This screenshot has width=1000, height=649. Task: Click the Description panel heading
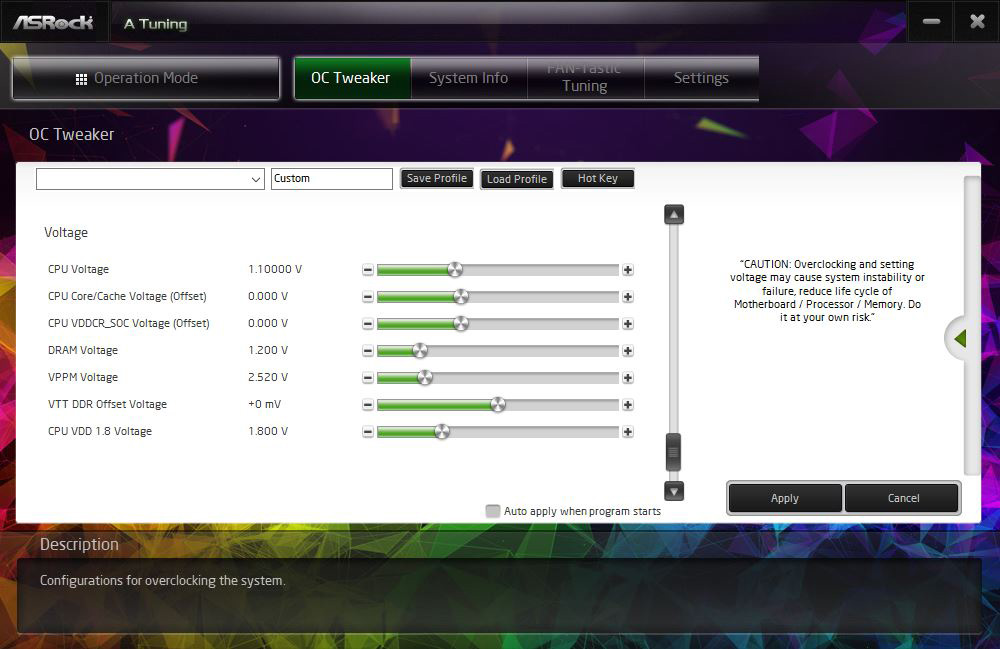point(79,544)
